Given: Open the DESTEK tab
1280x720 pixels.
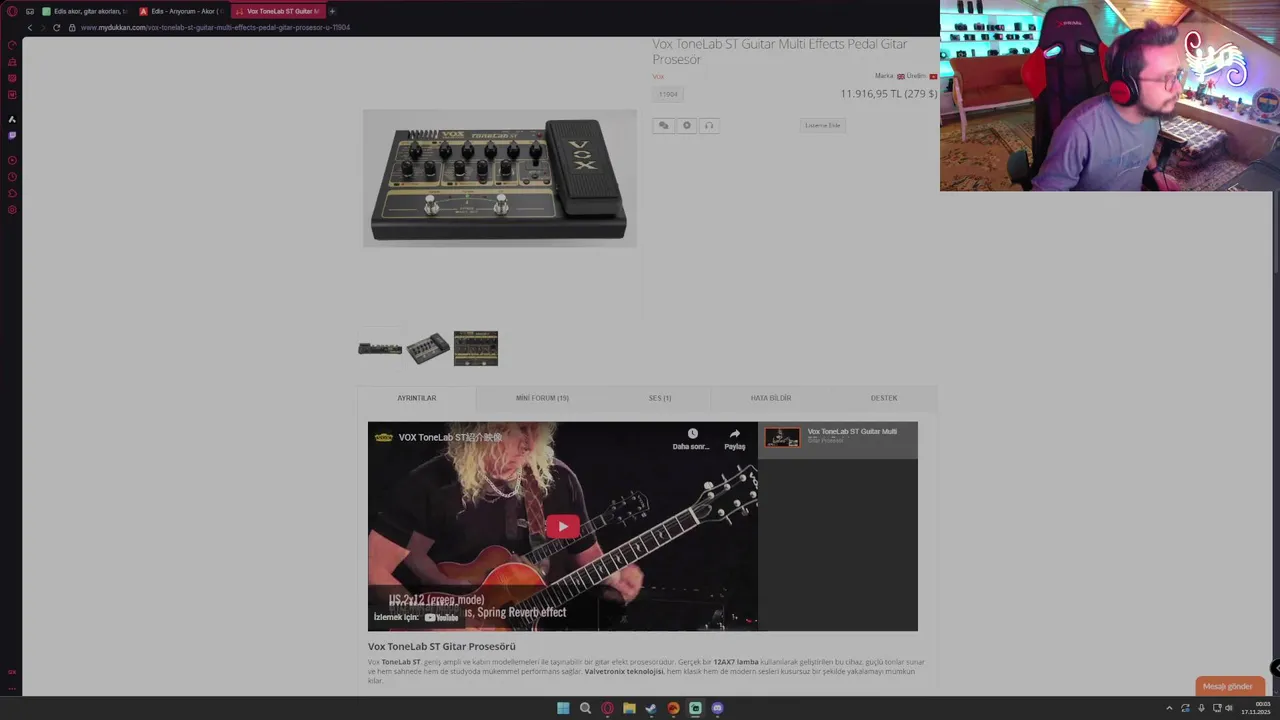Looking at the screenshot, I should (884, 398).
